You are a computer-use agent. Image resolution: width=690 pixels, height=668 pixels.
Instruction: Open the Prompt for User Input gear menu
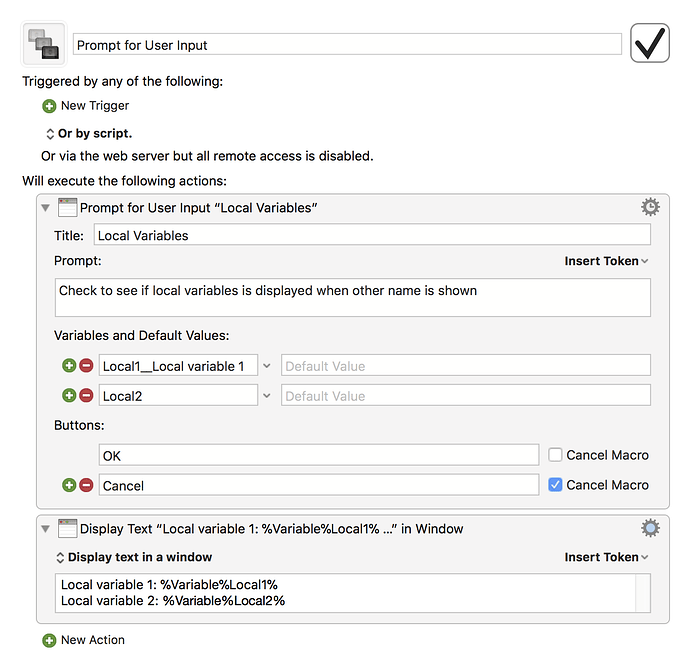click(650, 207)
